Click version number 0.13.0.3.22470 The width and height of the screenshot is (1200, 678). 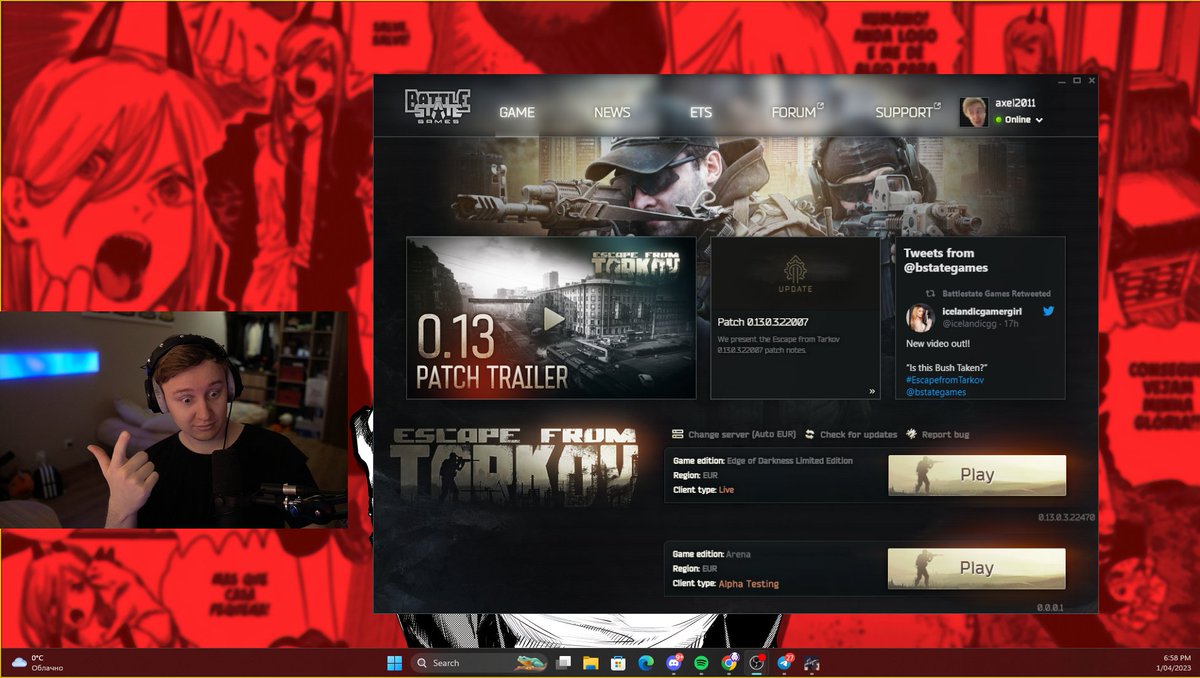[1066, 517]
